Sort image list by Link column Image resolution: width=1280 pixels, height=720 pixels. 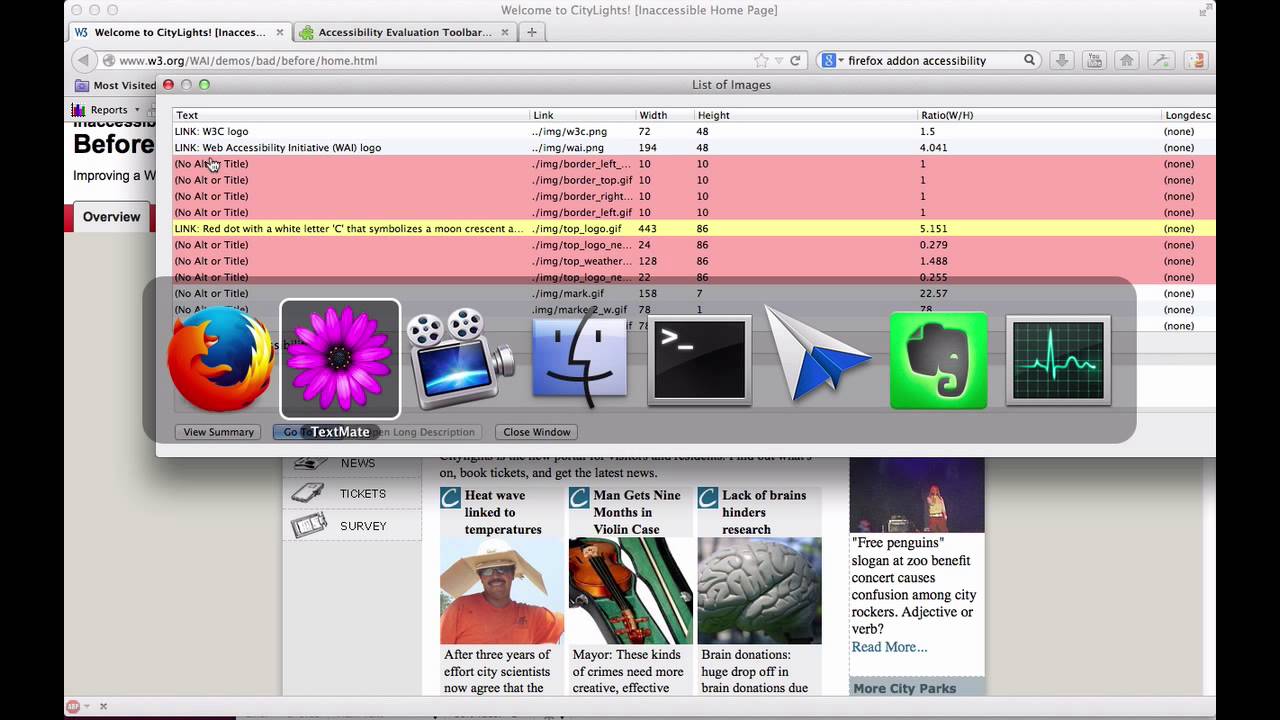click(582, 115)
